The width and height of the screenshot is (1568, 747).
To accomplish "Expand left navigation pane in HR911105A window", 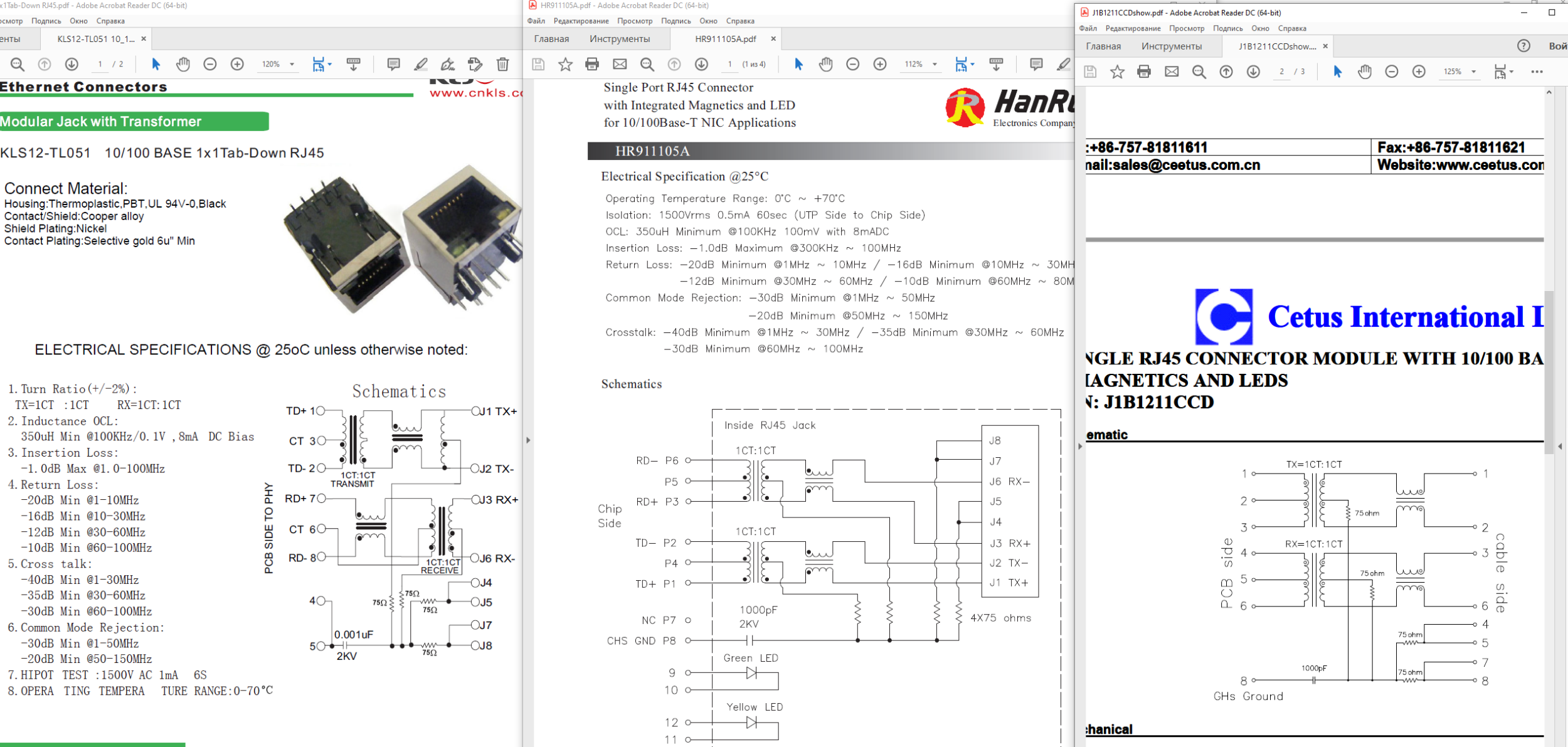I will coord(528,440).
